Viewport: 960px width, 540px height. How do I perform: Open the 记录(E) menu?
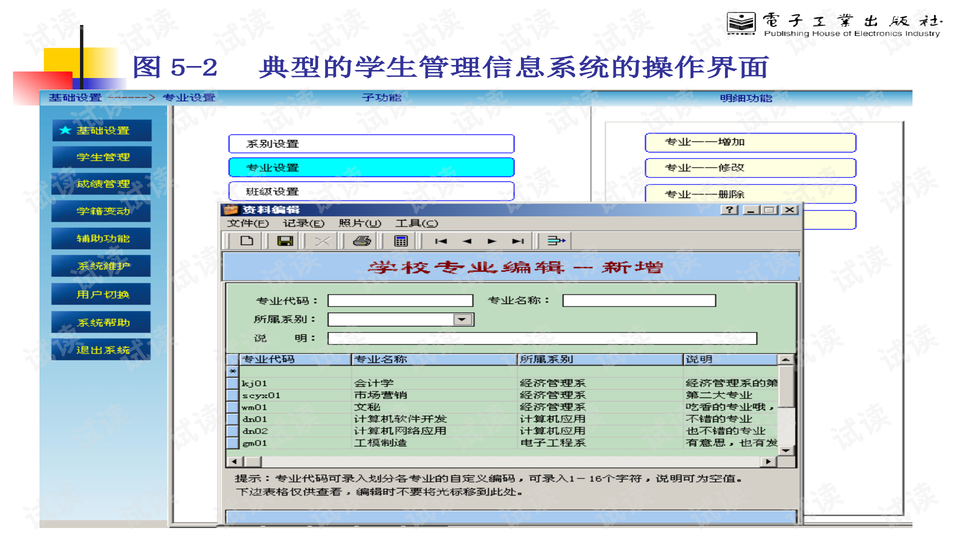coord(303,223)
